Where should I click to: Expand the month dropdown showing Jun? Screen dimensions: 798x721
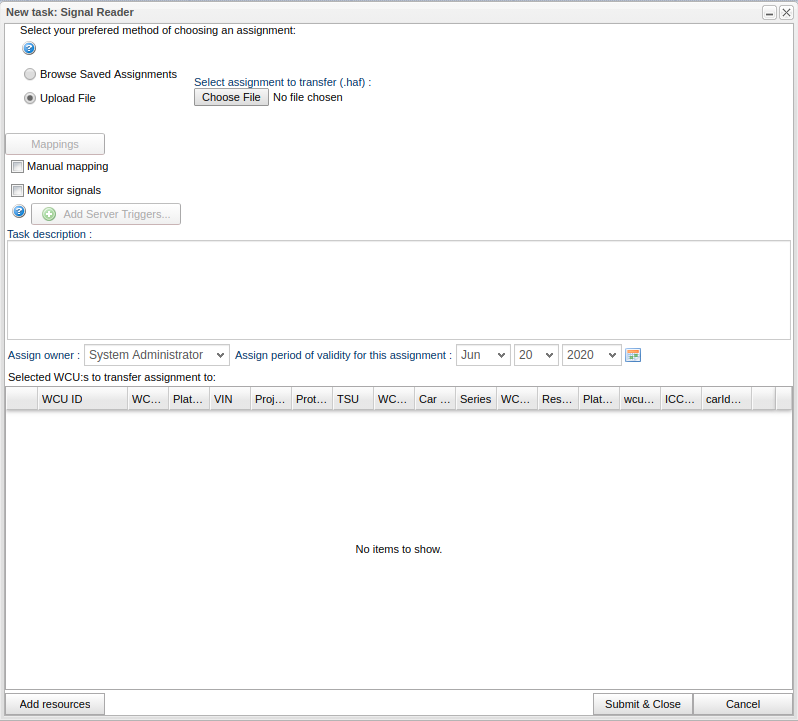(483, 355)
